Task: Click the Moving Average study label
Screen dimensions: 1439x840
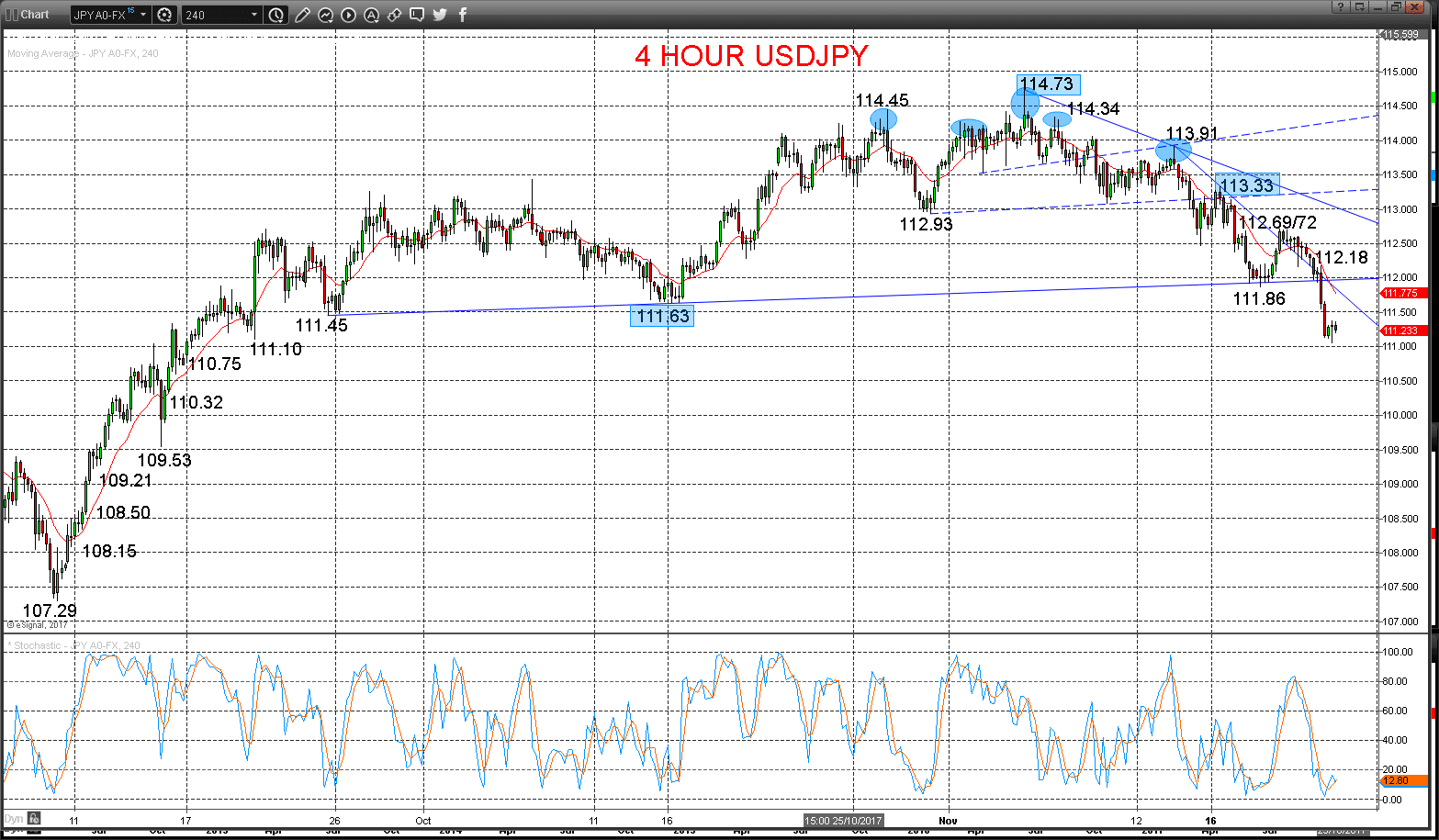Action: click(83, 53)
